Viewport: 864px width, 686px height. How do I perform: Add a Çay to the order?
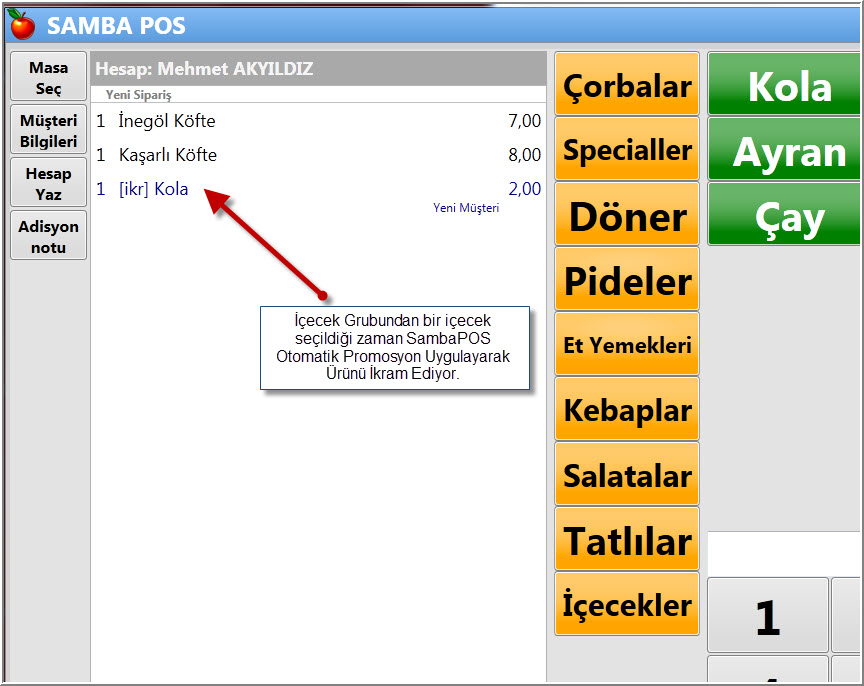[x=784, y=214]
